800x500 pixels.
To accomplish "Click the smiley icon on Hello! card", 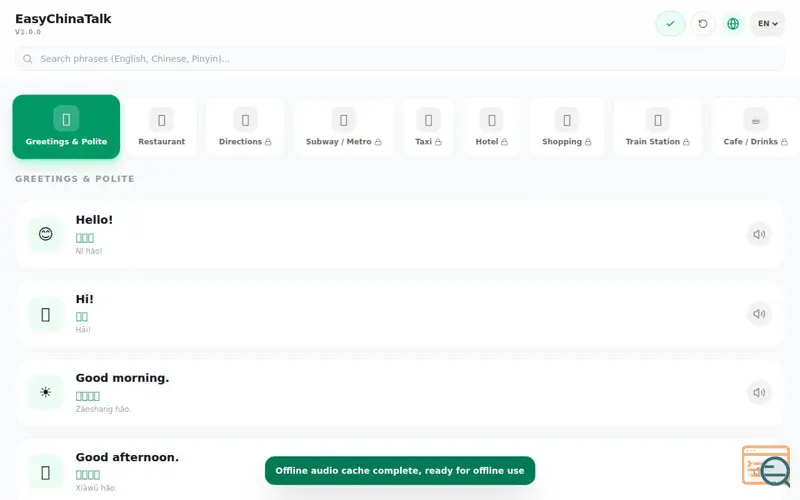I will (x=45, y=234).
